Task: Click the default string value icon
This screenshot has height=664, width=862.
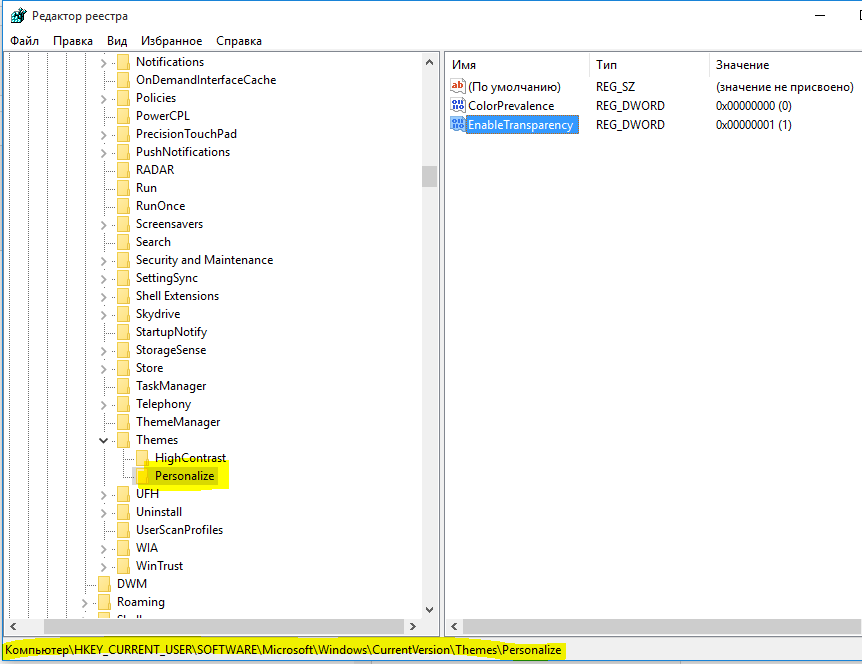Action: [x=458, y=87]
